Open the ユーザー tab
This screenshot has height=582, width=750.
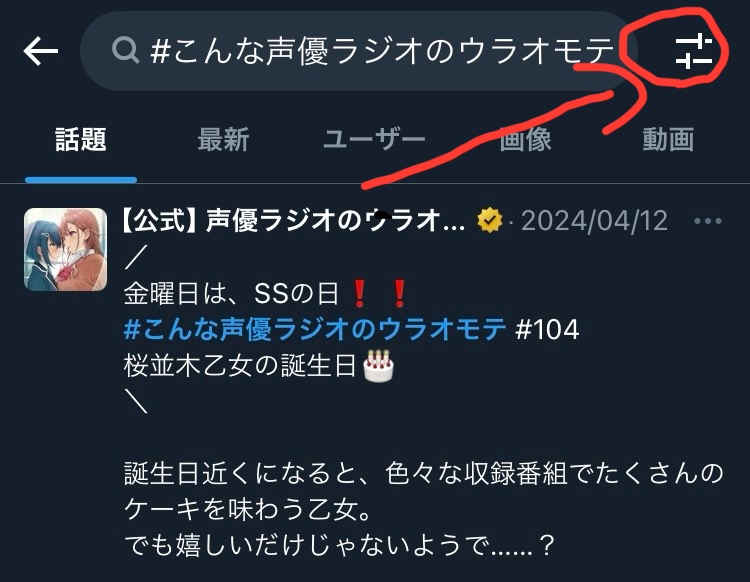point(374,140)
